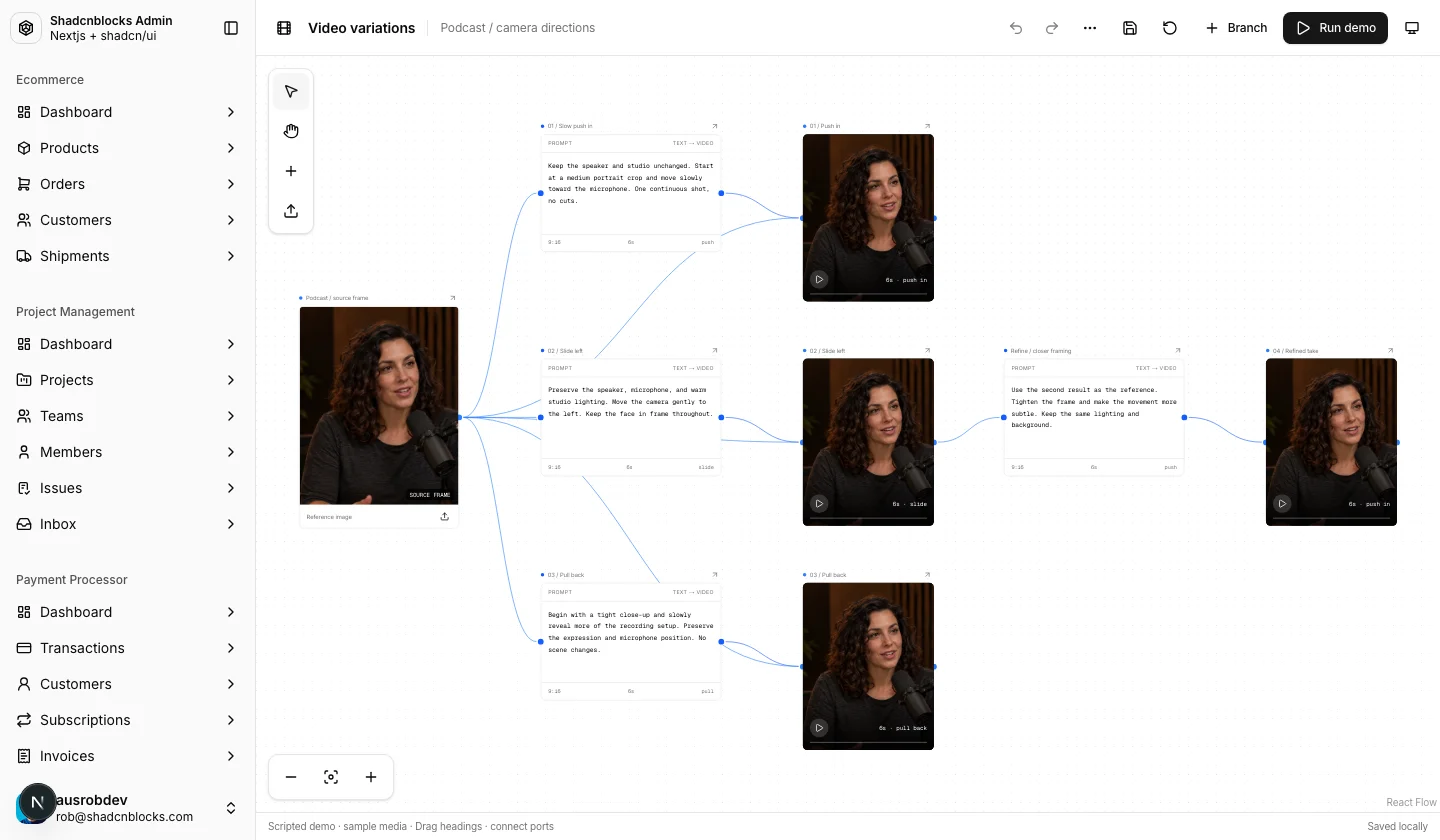The height and width of the screenshot is (840, 1440).
Task: Click upload icon beside Reference image
Action: tap(444, 517)
